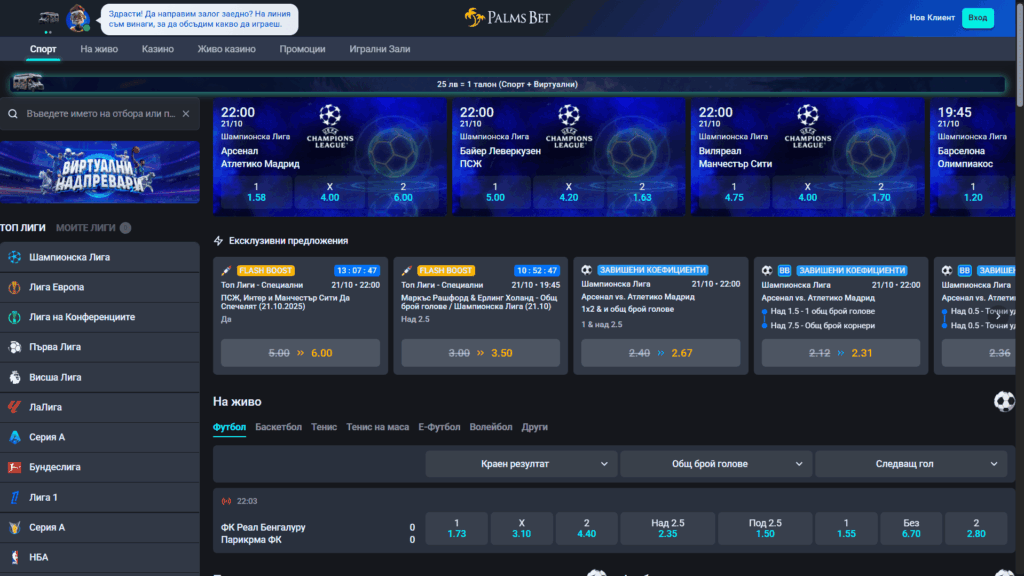Select odds 1.58 for Арсенал win
The image size is (1024, 576).
pos(256,192)
